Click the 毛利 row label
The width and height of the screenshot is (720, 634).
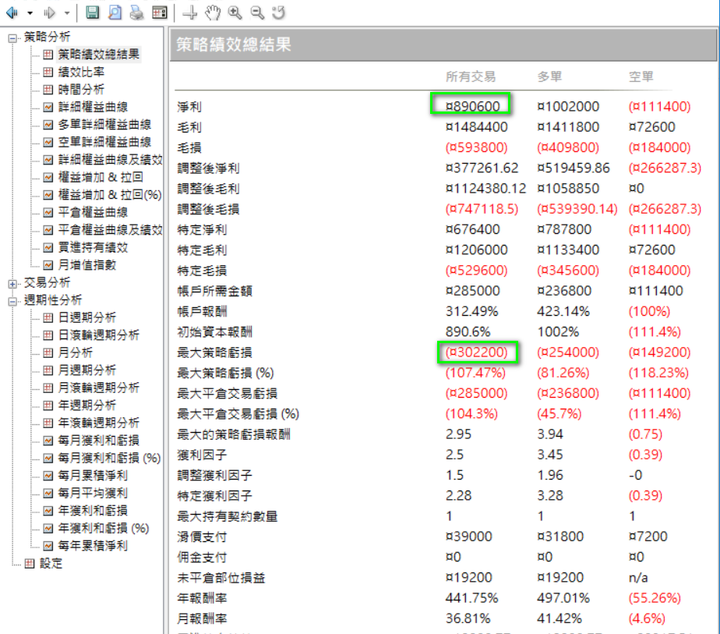189,127
